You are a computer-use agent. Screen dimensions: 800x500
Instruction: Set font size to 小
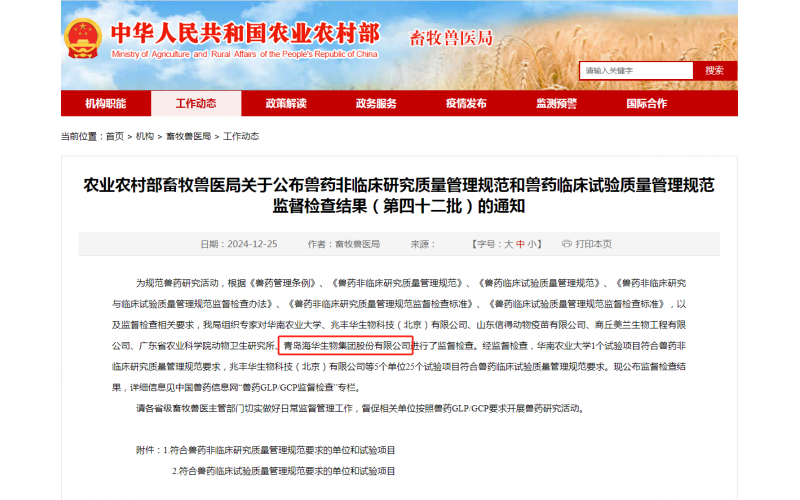(x=532, y=244)
